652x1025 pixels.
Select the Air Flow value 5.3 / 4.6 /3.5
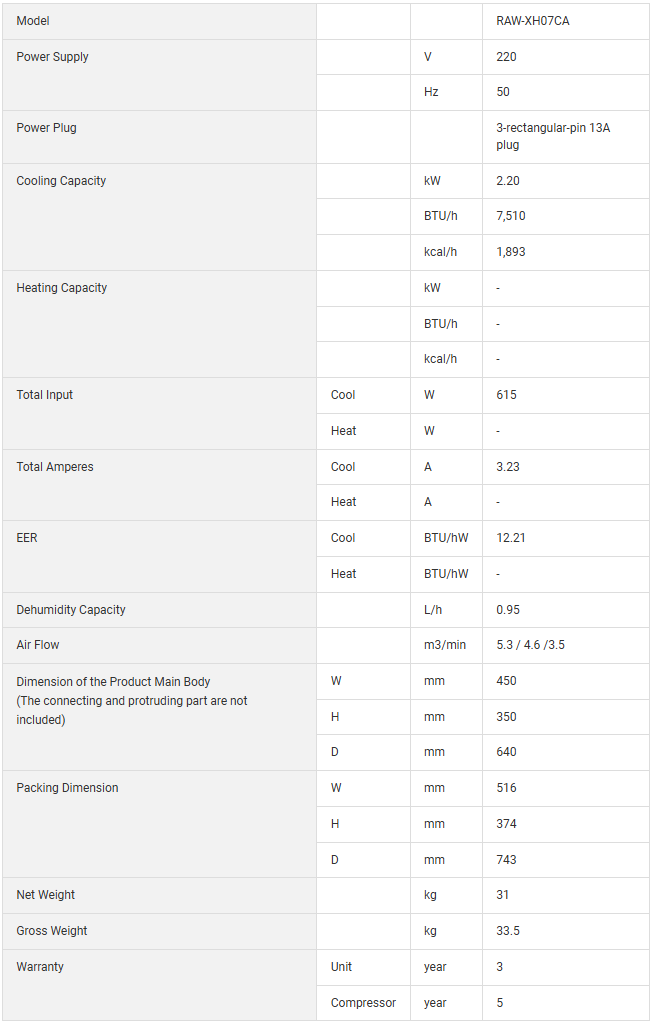(x=530, y=645)
